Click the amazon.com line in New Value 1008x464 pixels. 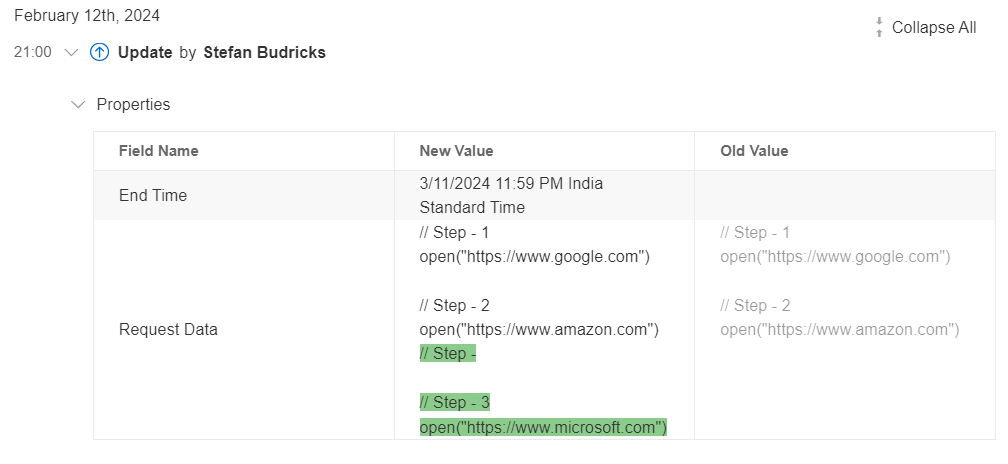[539, 330]
